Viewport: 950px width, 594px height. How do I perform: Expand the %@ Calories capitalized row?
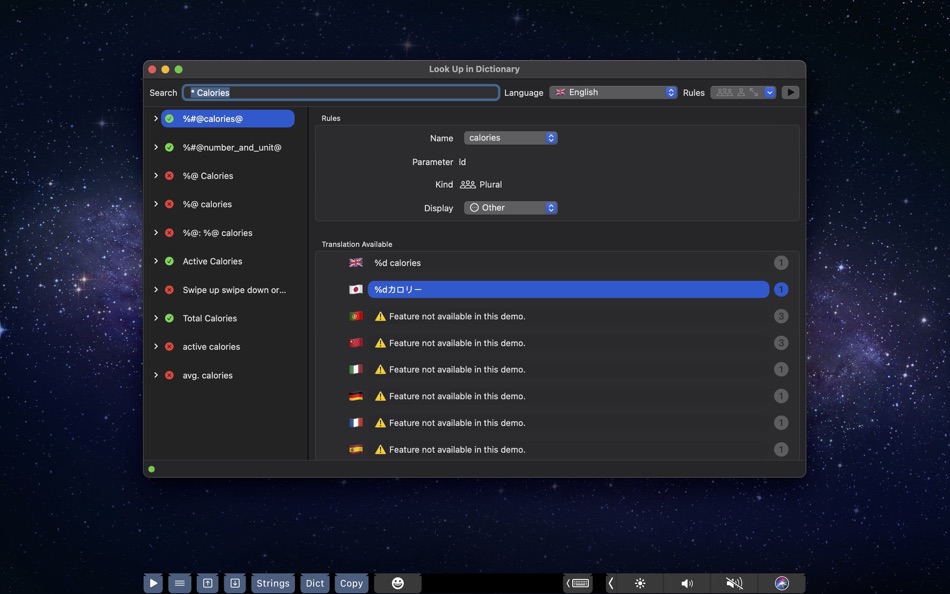tap(156, 176)
